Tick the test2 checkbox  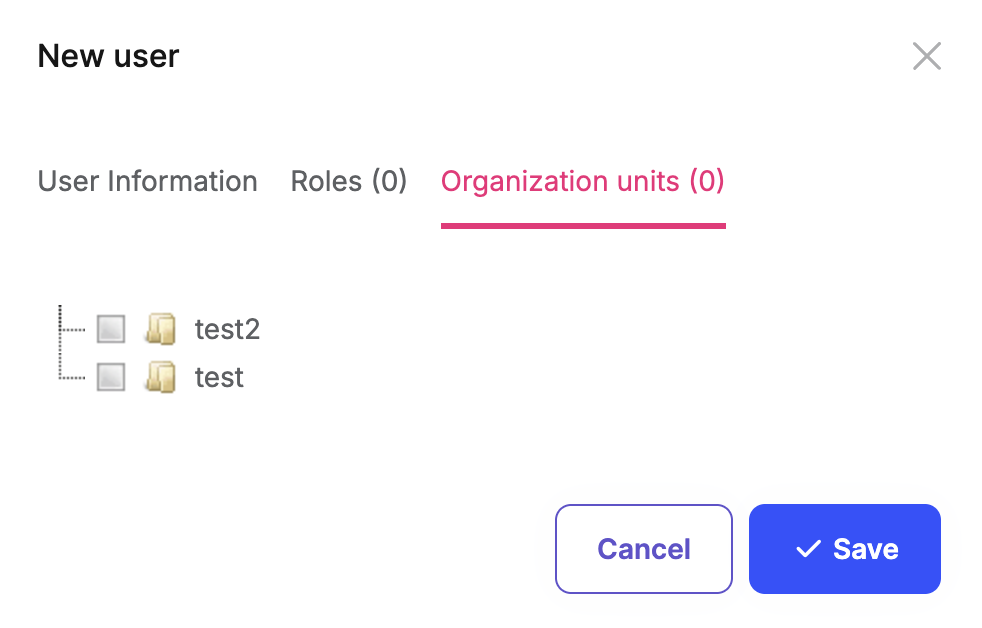[111, 329]
